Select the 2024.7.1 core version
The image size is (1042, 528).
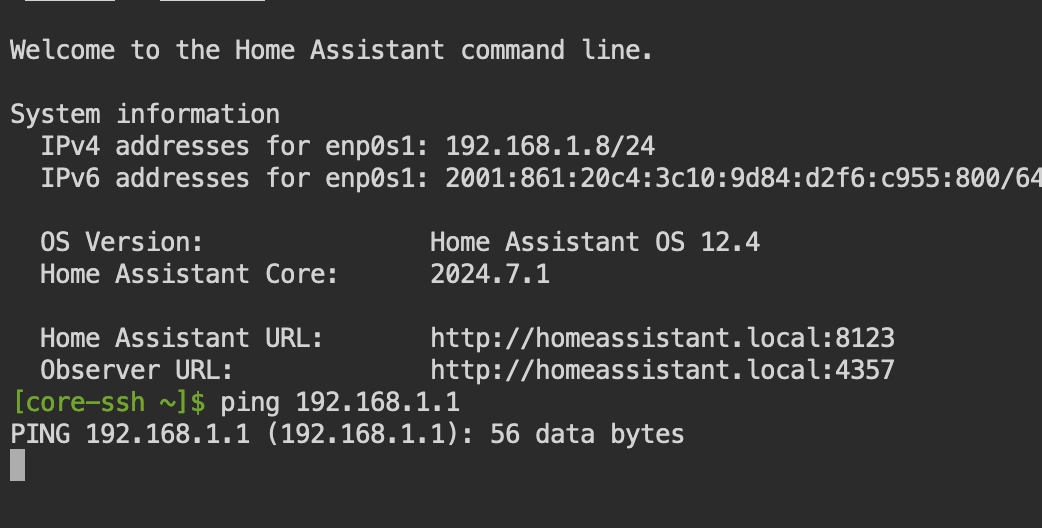(490, 274)
